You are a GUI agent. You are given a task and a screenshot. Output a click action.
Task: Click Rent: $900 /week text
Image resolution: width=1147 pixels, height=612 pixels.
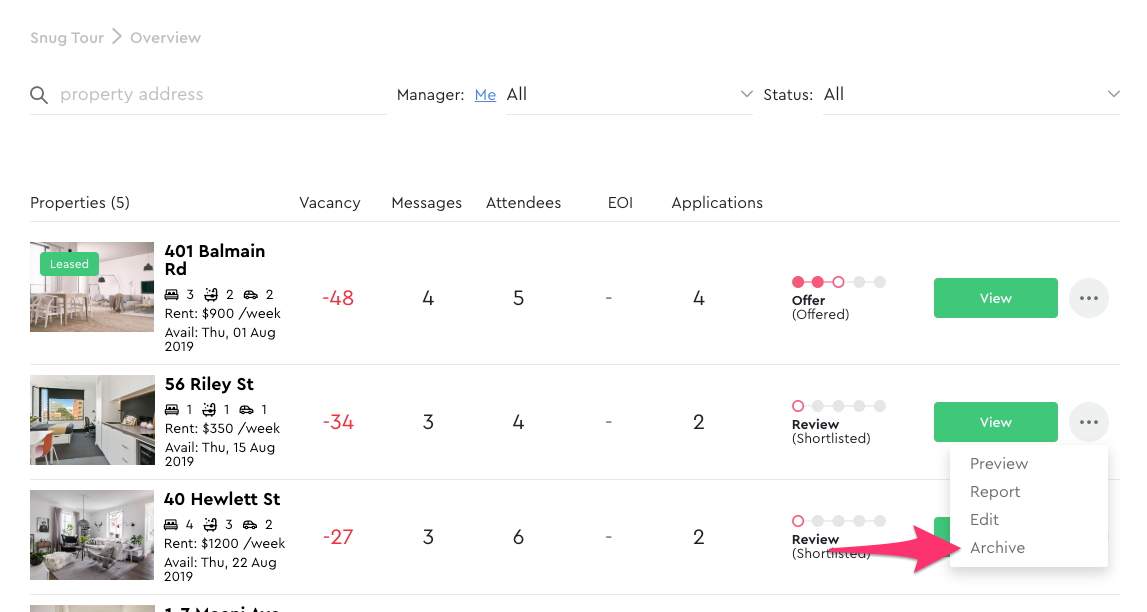click(222, 313)
